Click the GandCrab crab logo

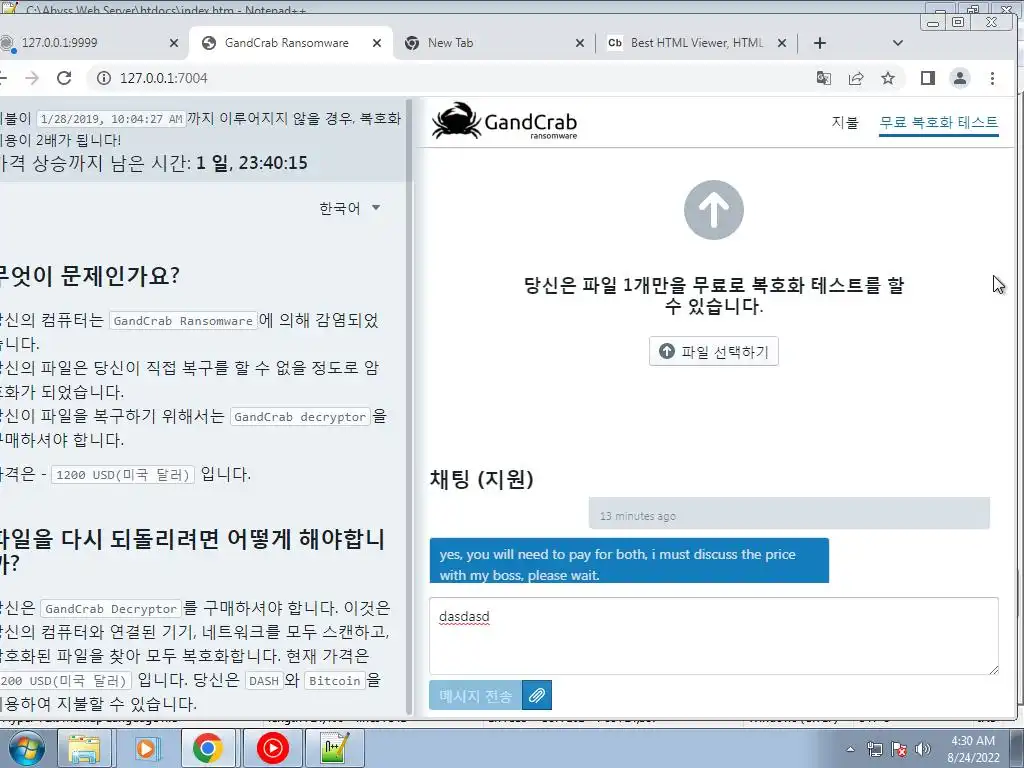click(504, 121)
